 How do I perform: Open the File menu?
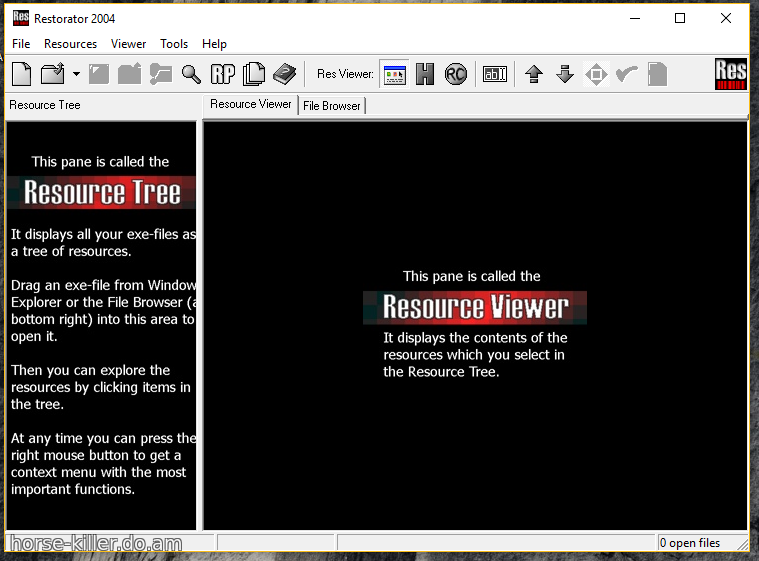(21, 44)
